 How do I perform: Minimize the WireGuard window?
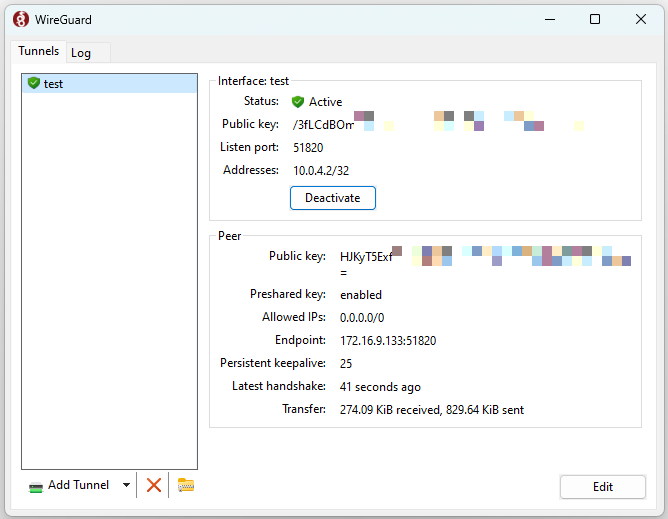click(550, 19)
